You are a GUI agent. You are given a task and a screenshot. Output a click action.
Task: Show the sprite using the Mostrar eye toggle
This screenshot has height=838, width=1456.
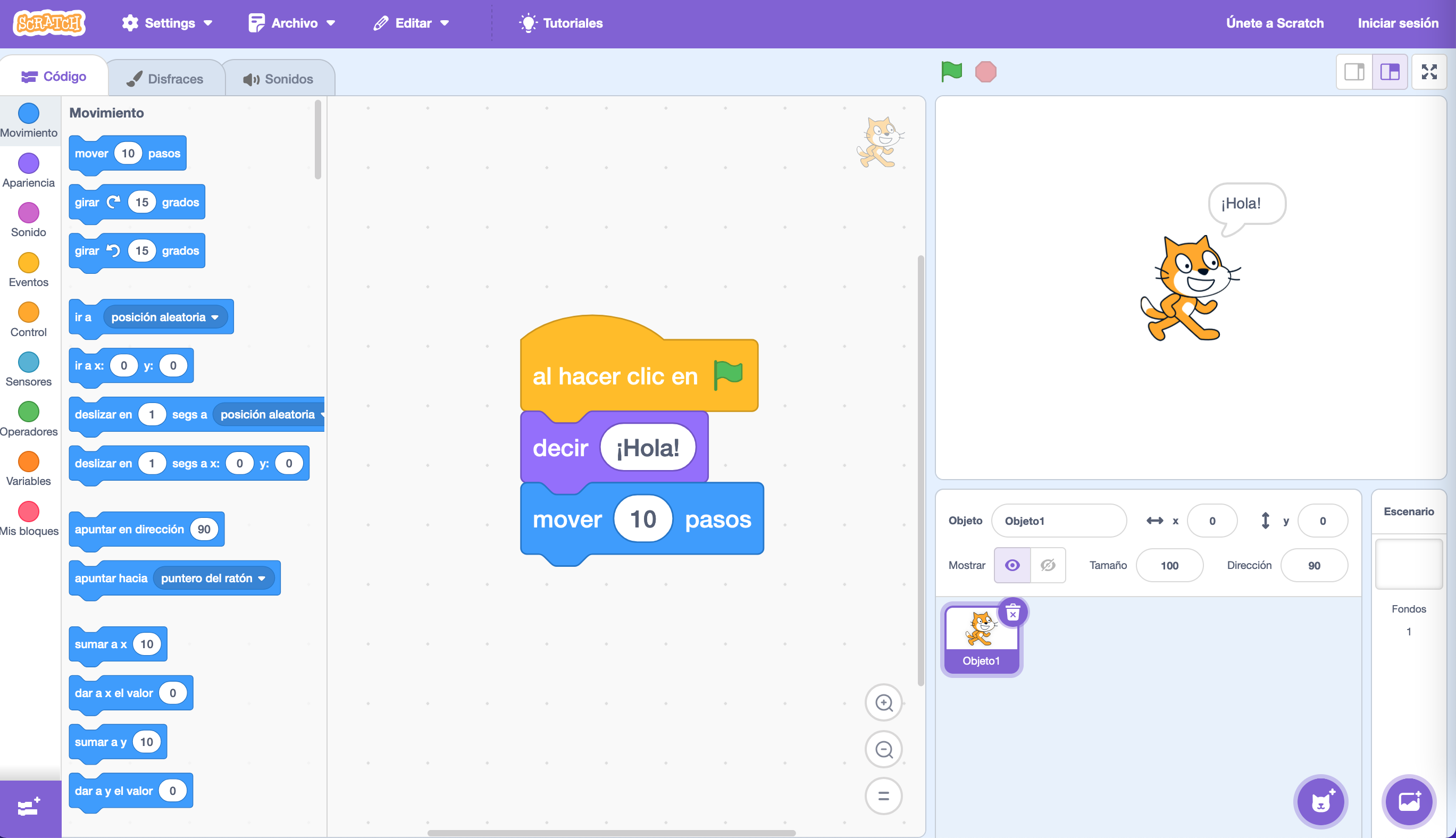[1013, 565]
